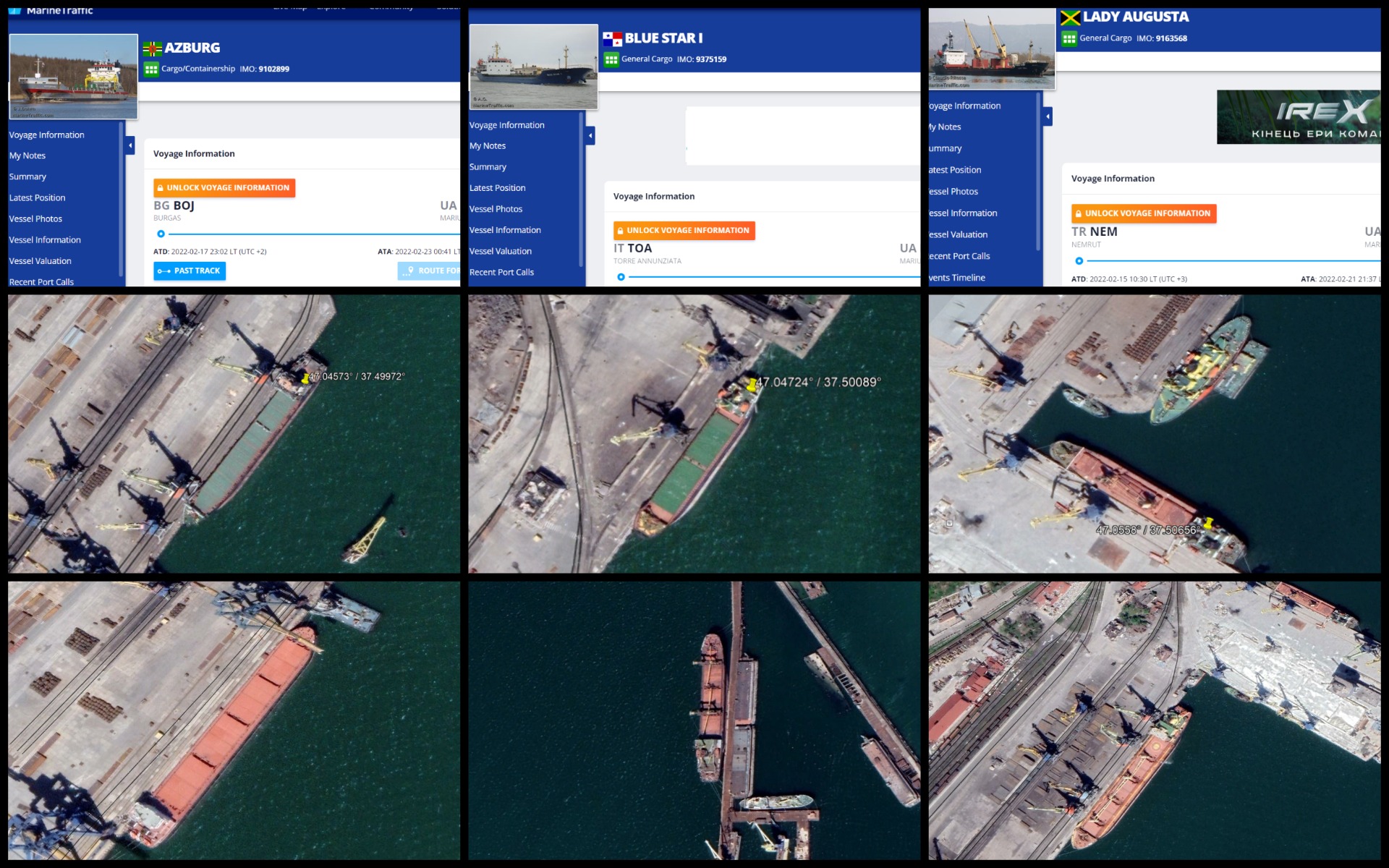Viewport: 1389px width, 868px height.
Task: Click the BG BOJ voyage progress start marker
Action: [161, 234]
